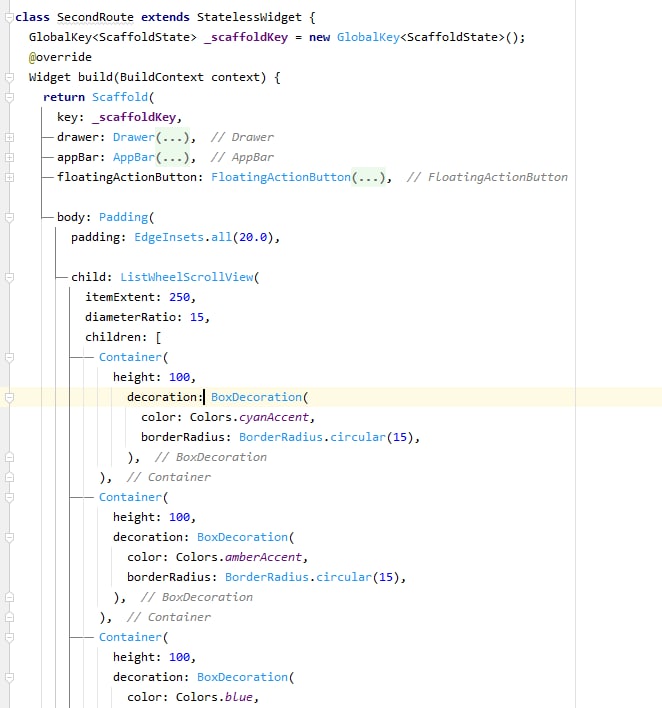Collapse the body Padding block
Viewport: 662px width, 708px height.
pos(9,218)
